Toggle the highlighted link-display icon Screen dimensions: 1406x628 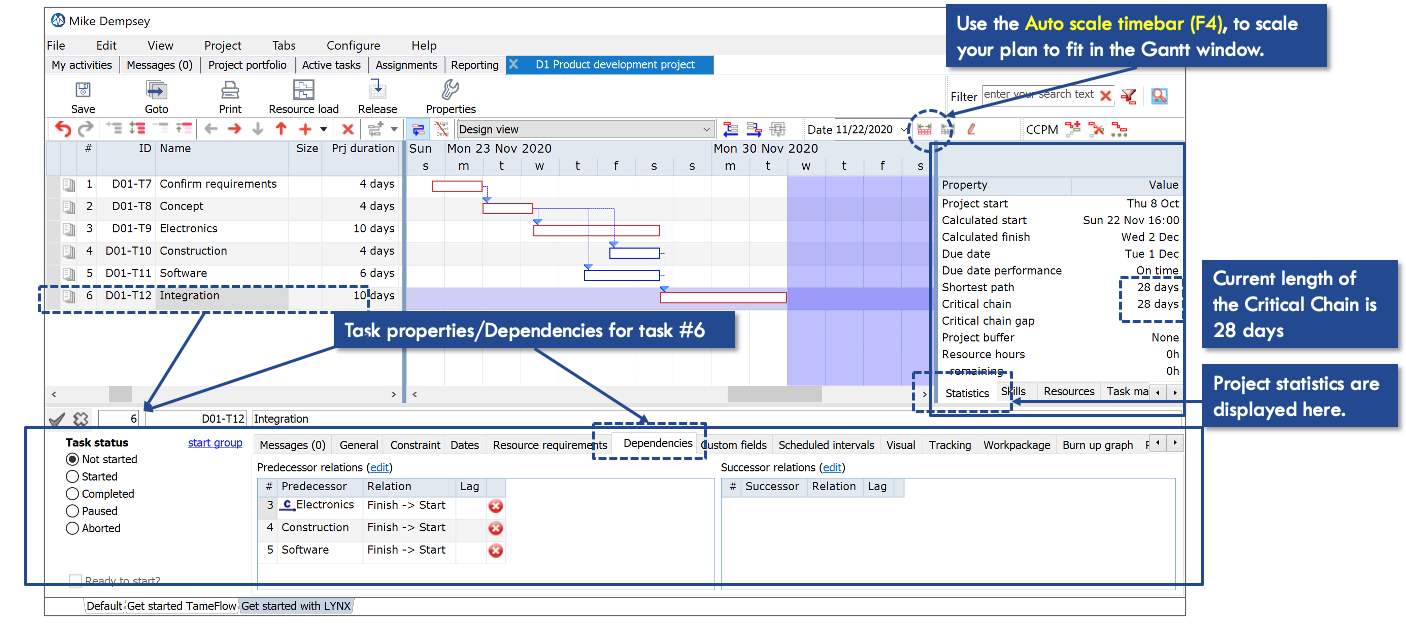(419, 129)
